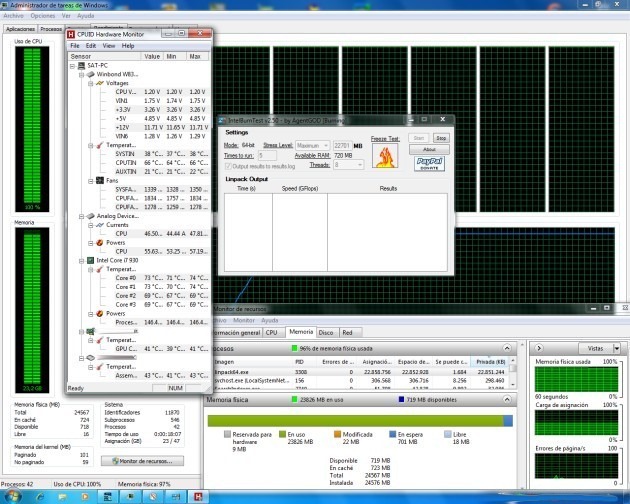
Task: Click the SAT-PC computer icon in the tree
Action: pos(82,66)
